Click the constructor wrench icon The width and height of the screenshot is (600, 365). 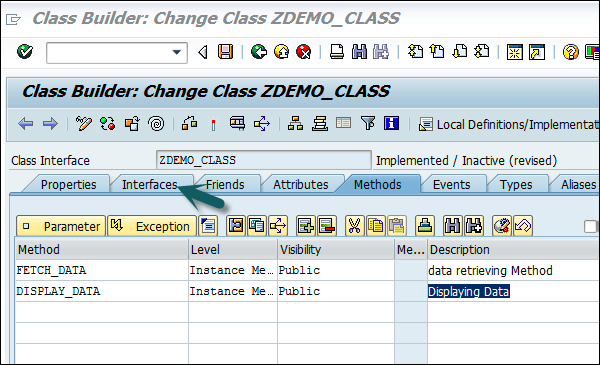502,226
